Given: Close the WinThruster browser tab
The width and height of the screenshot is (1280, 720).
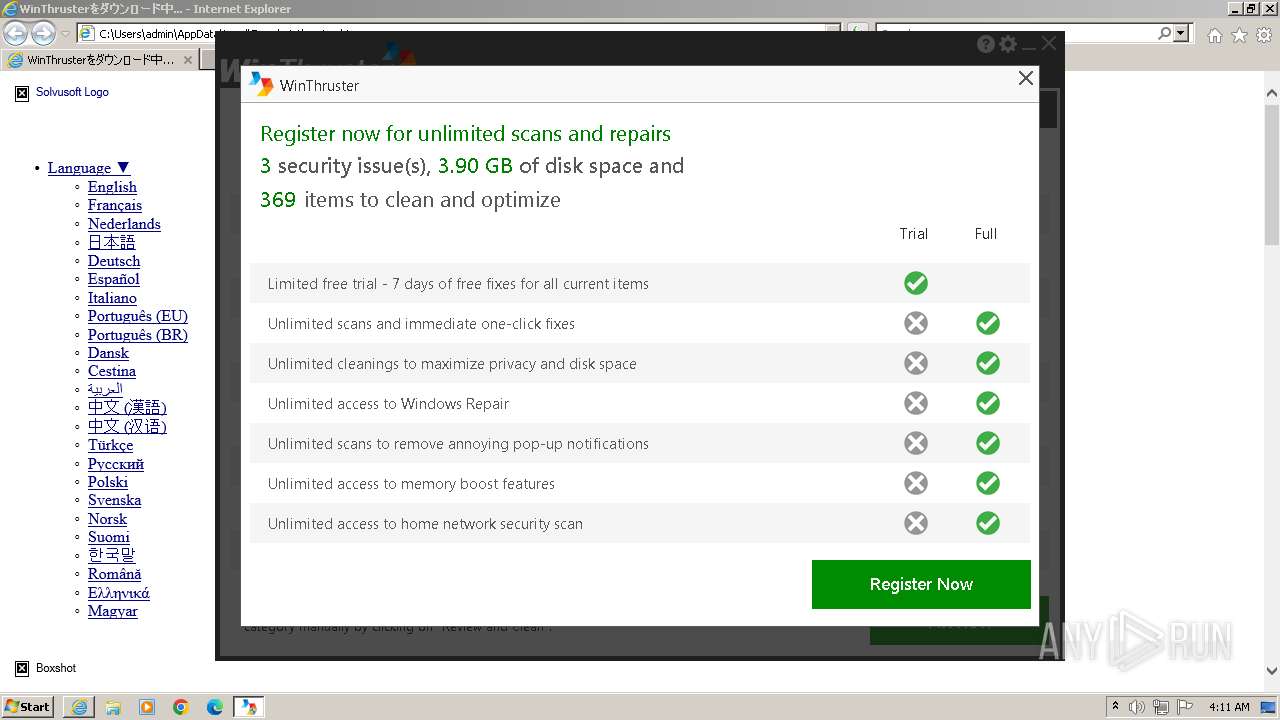Looking at the screenshot, I should (187, 60).
